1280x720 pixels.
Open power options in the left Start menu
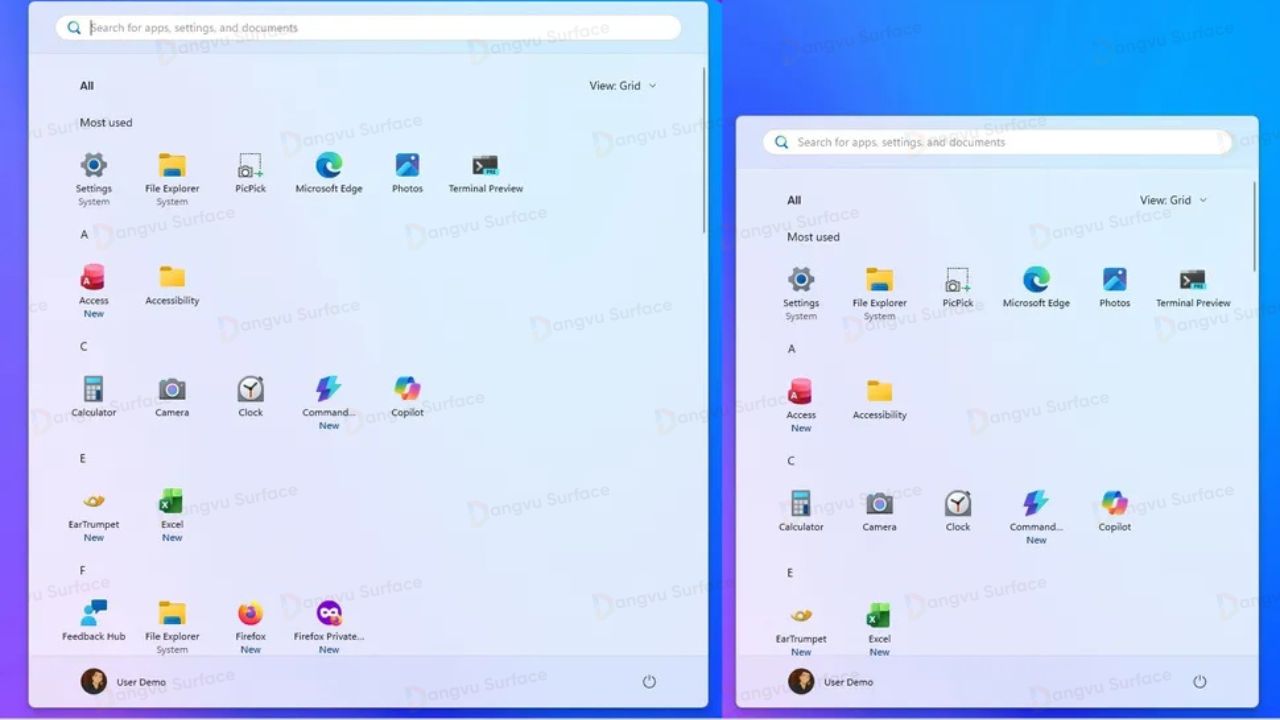click(649, 682)
